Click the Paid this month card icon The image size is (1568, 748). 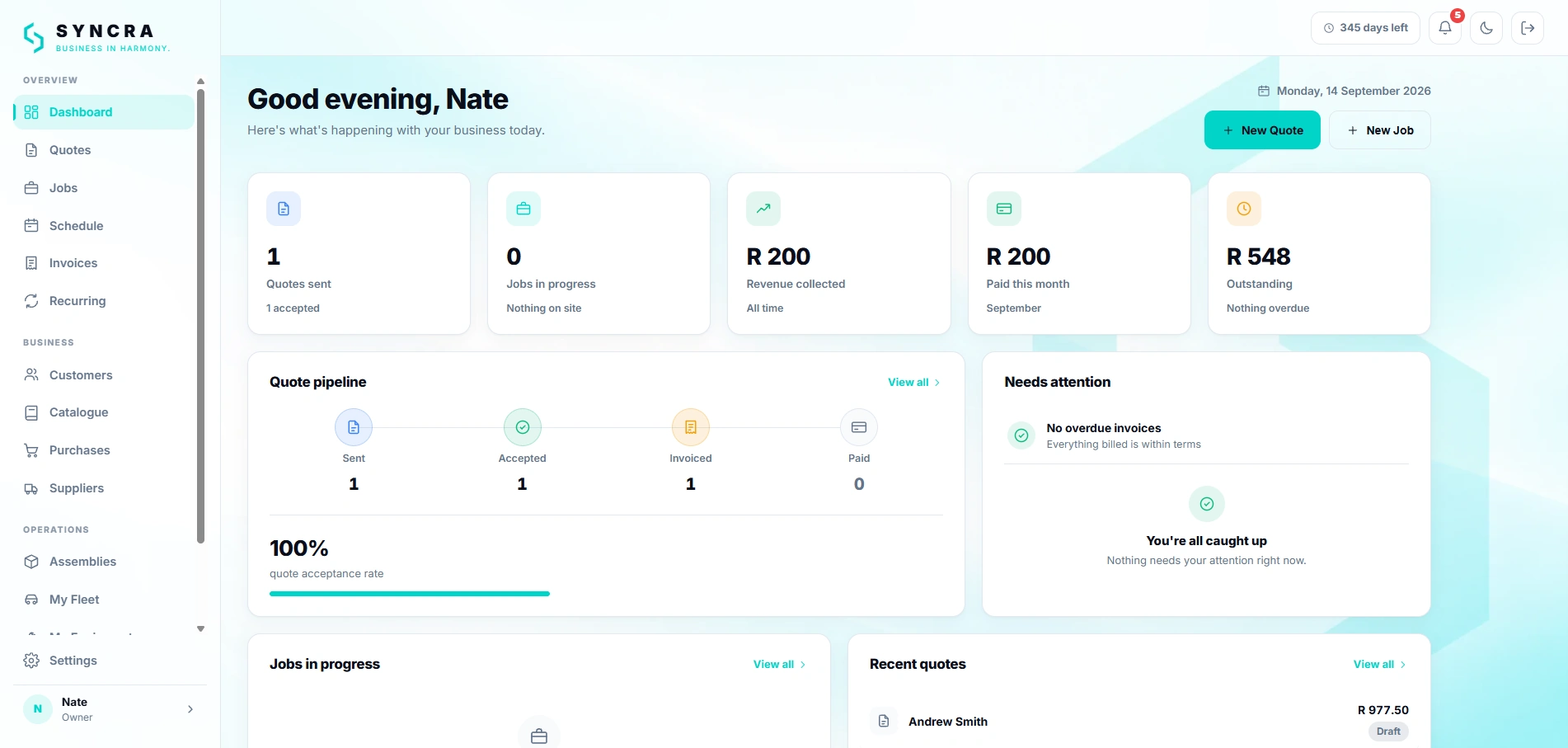[1004, 209]
